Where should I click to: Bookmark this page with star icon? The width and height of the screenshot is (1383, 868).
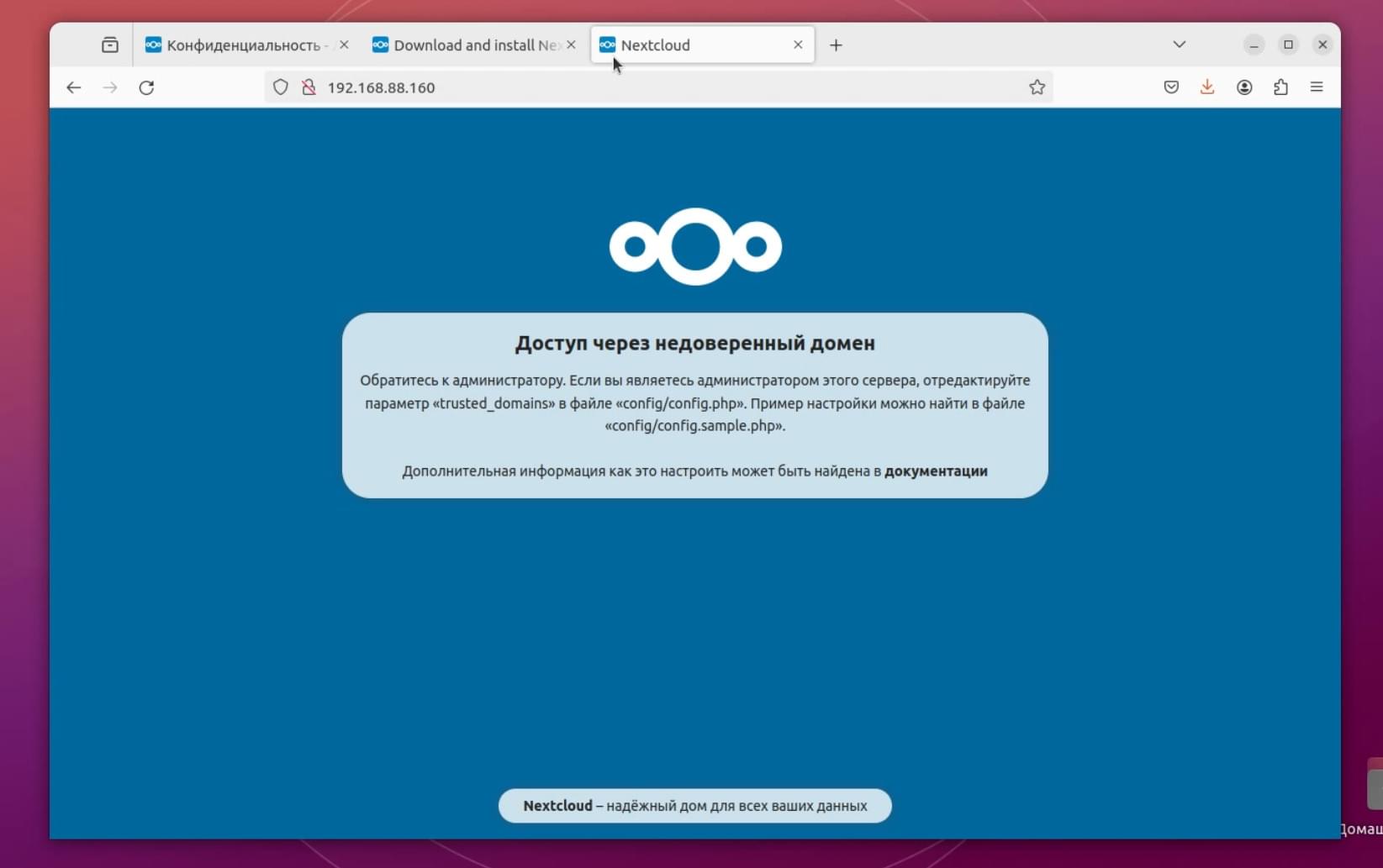click(1037, 87)
